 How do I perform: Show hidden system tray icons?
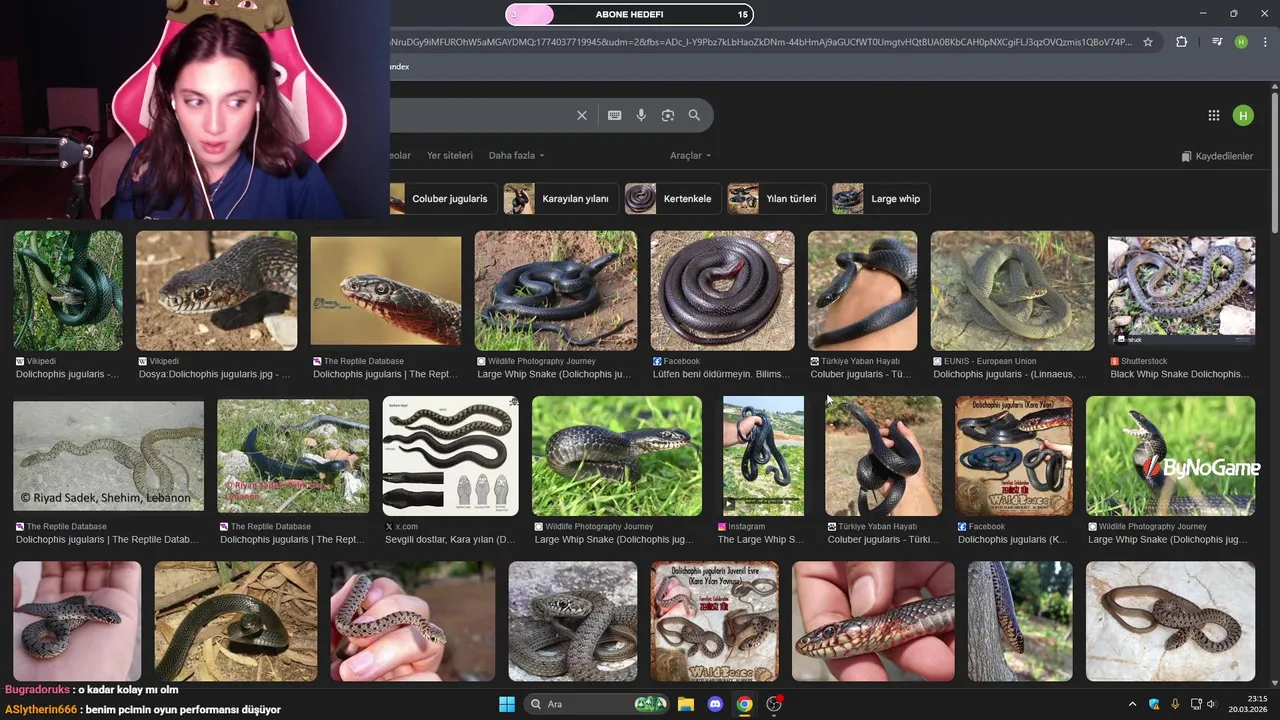pos(1132,704)
